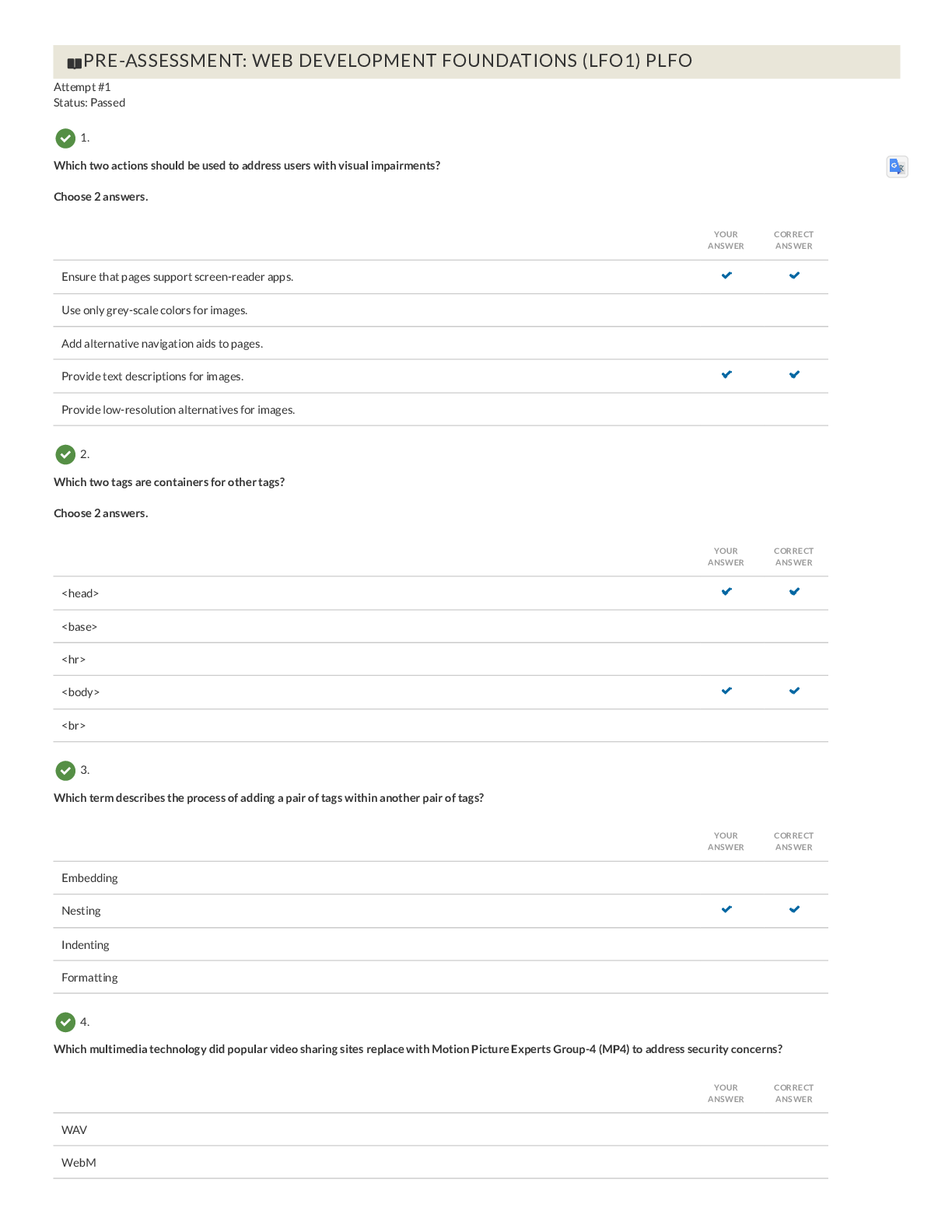The image size is (952, 1232).
Task: Click green check icon for question 4
Action: pyautogui.click(x=65, y=1022)
